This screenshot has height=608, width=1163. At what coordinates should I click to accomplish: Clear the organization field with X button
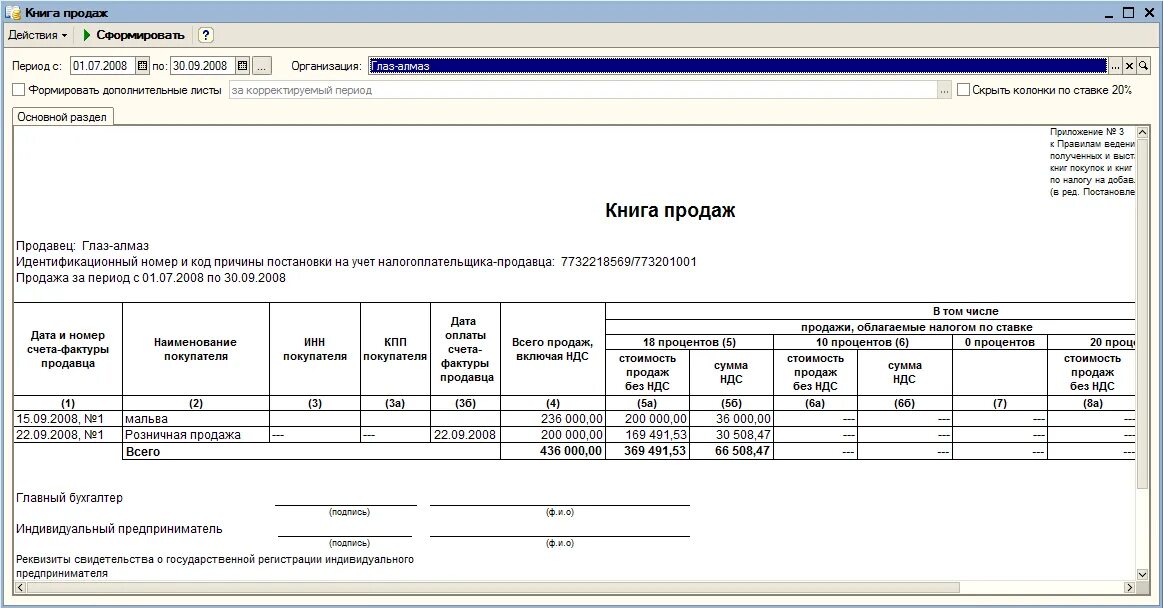1129,66
